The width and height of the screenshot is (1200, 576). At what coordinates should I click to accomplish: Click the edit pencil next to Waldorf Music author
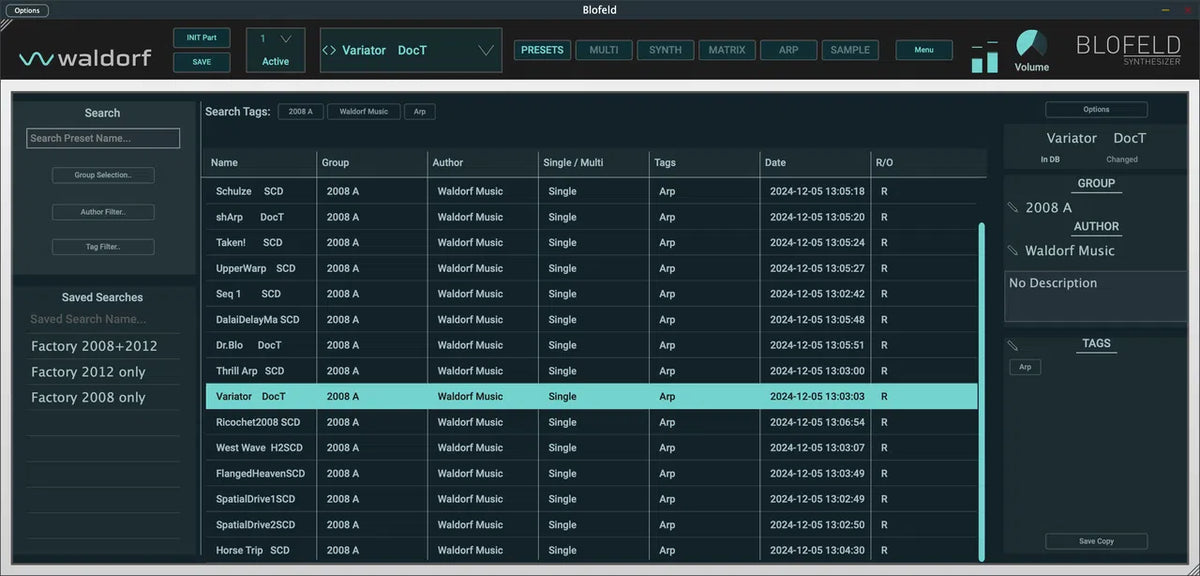1013,251
